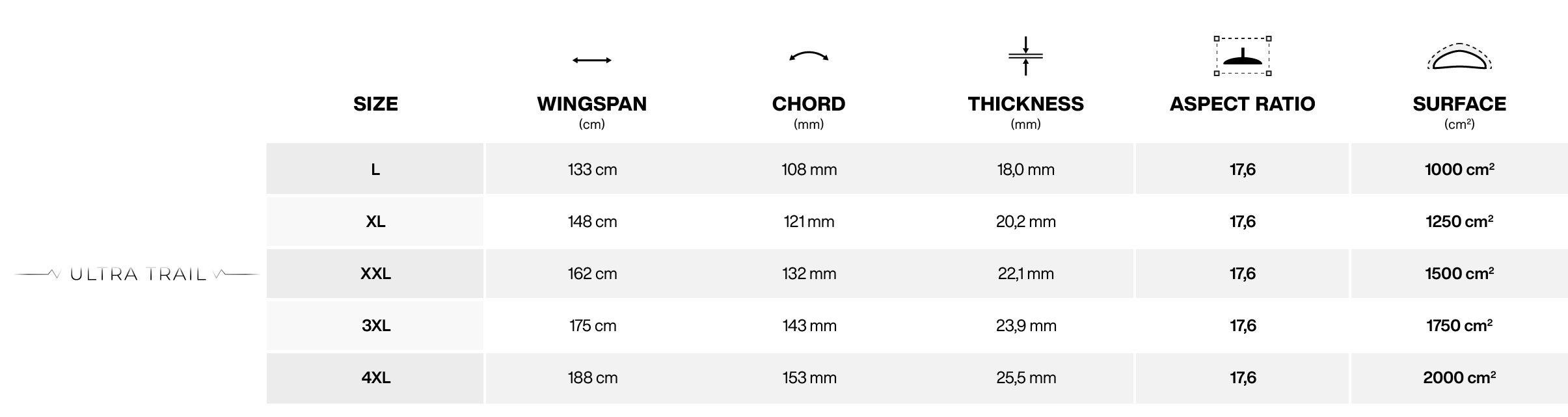The image size is (1568, 417).
Task: Click the 133 cm wingspan cell
Action: click(x=592, y=169)
